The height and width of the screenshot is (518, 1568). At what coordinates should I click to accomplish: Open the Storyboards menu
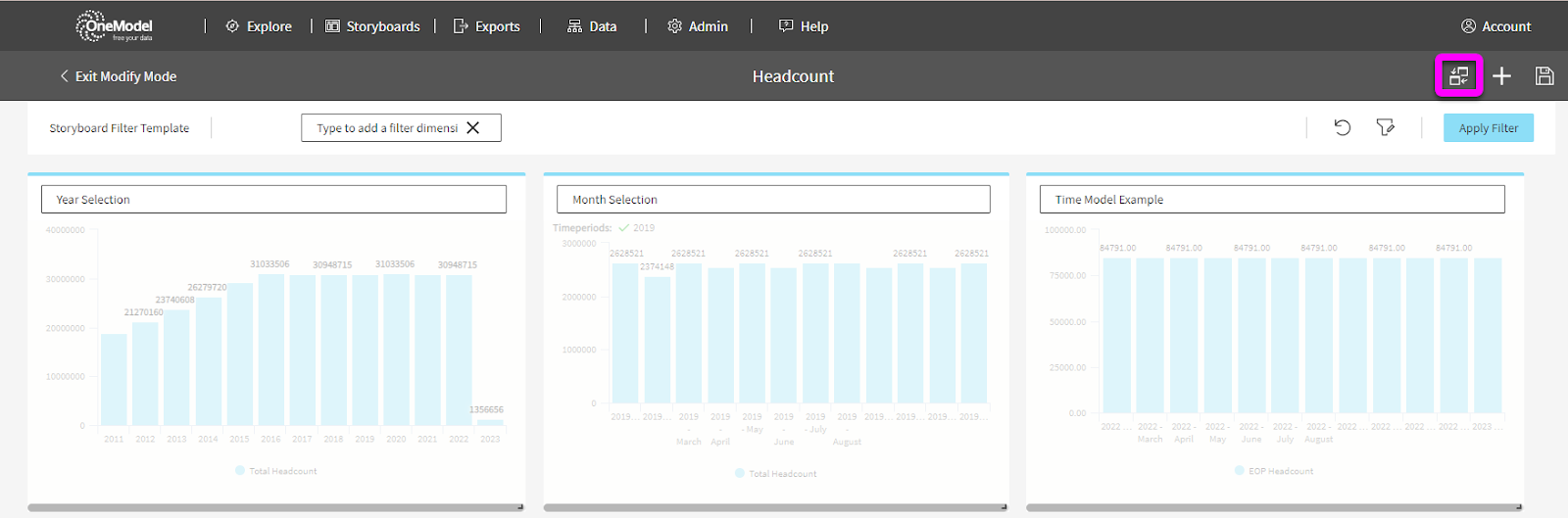(x=372, y=26)
